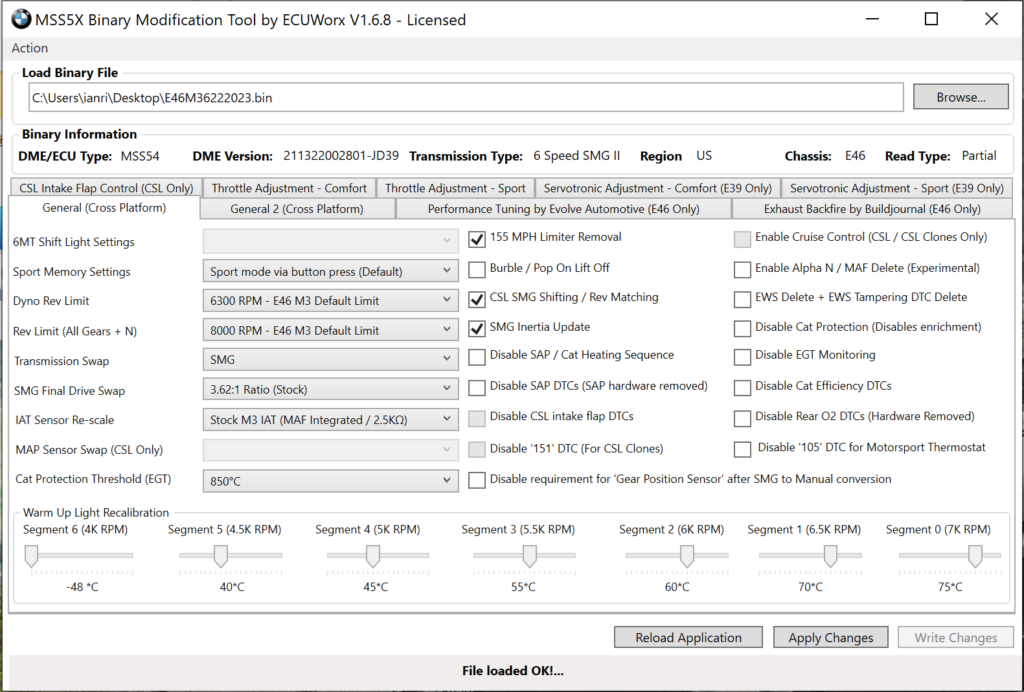Click the 'File loaded OK!...' status text
This screenshot has width=1024, height=692.
(x=513, y=670)
